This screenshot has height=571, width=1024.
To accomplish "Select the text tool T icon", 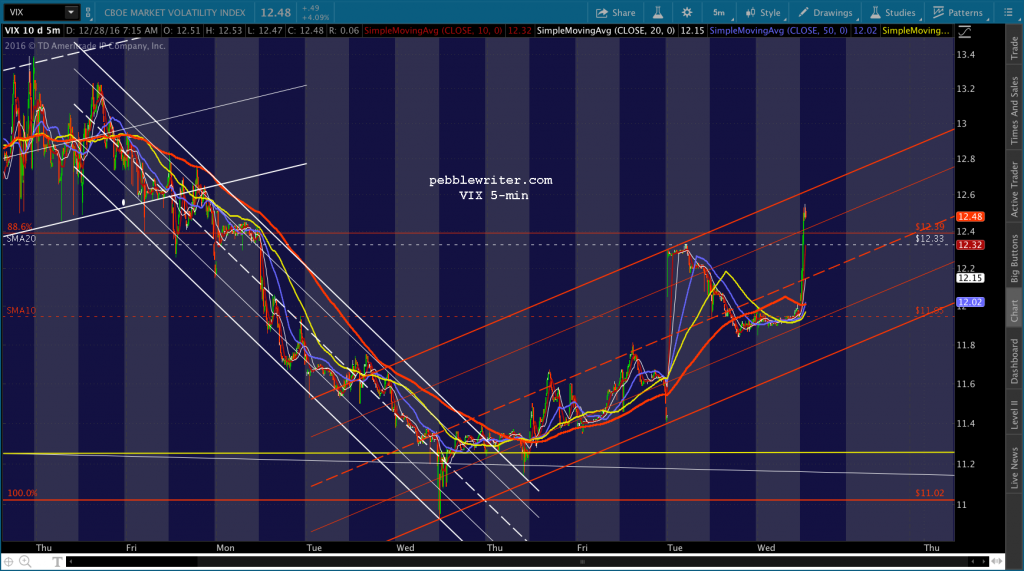I will [57, 561].
